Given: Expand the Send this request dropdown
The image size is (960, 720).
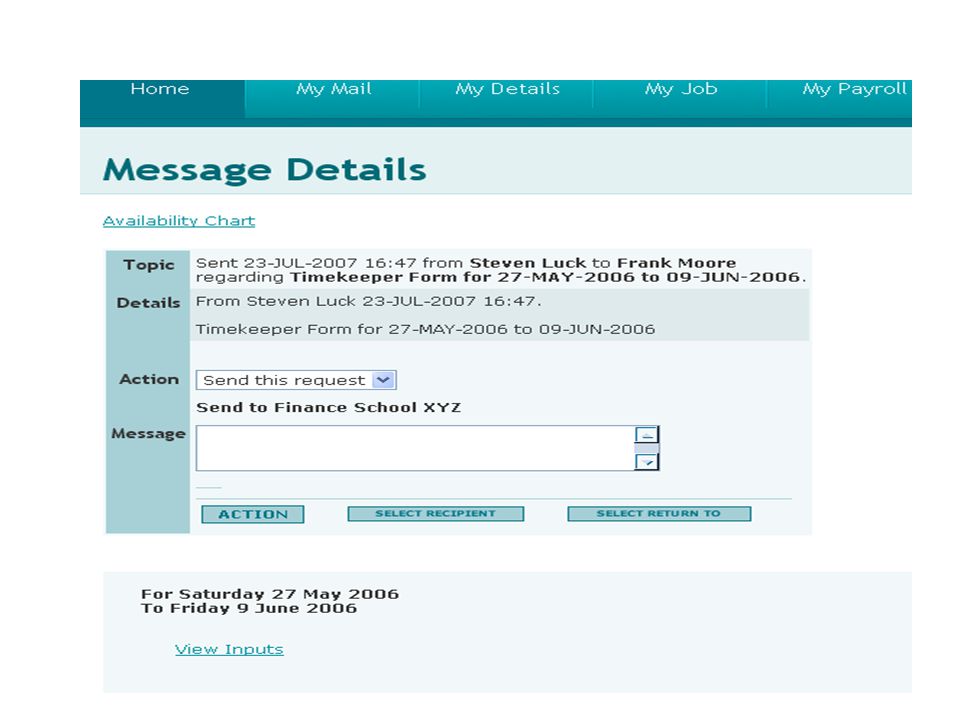Looking at the screenshot, I should pyautogui.click(x=296, y=380).
